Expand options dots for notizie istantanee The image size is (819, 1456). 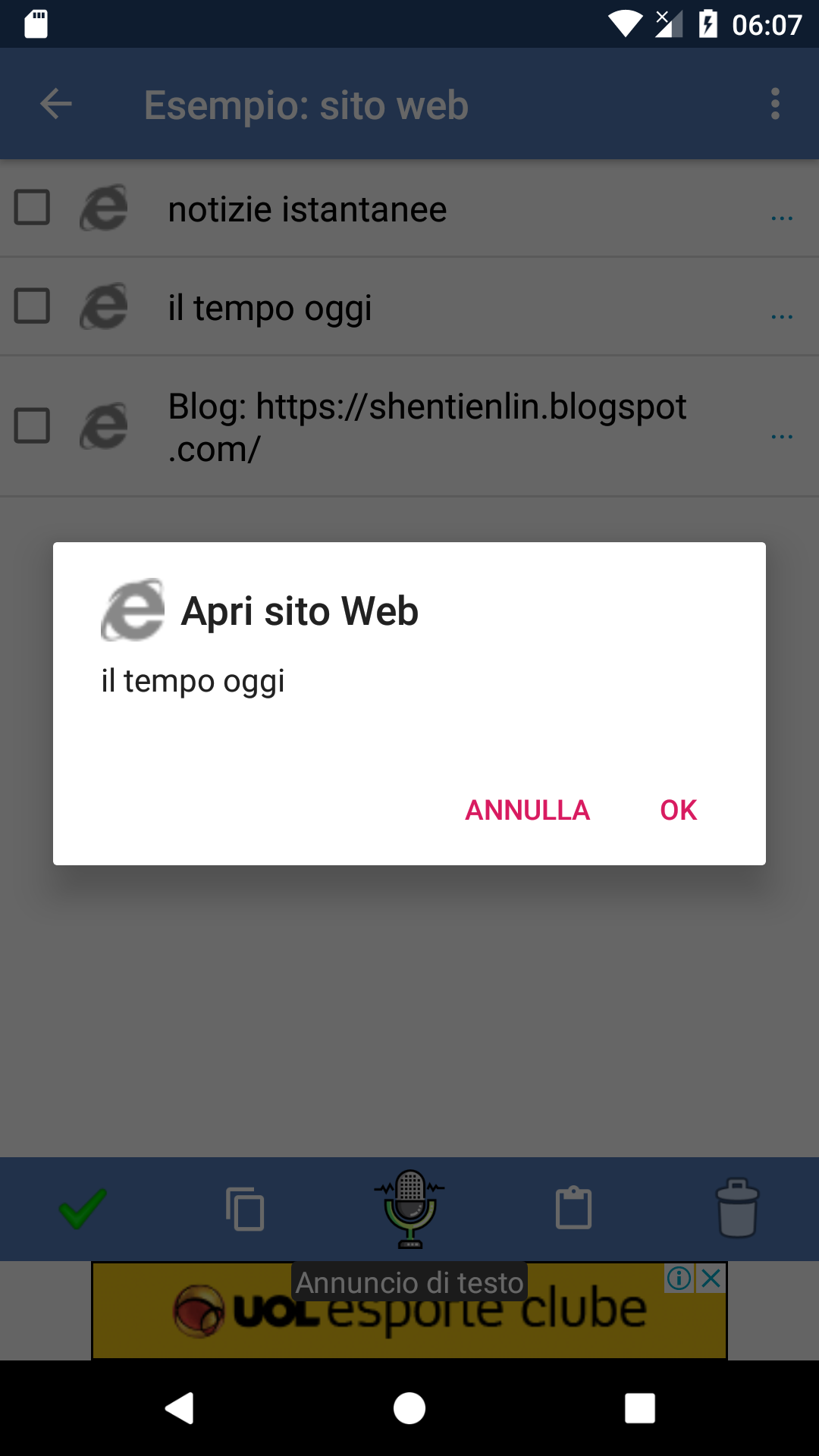[782, 218]
